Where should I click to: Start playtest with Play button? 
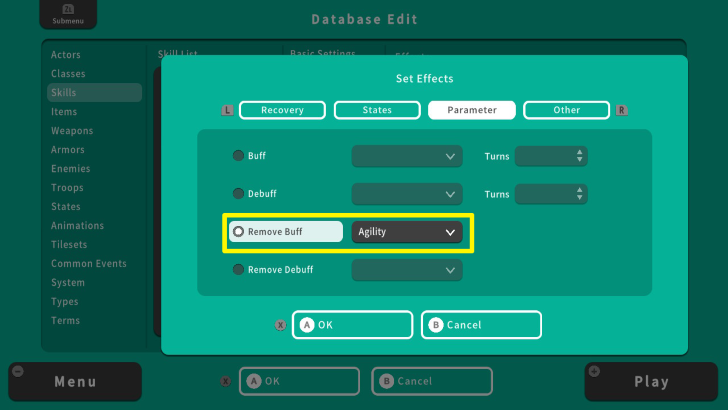pos(651,382)
